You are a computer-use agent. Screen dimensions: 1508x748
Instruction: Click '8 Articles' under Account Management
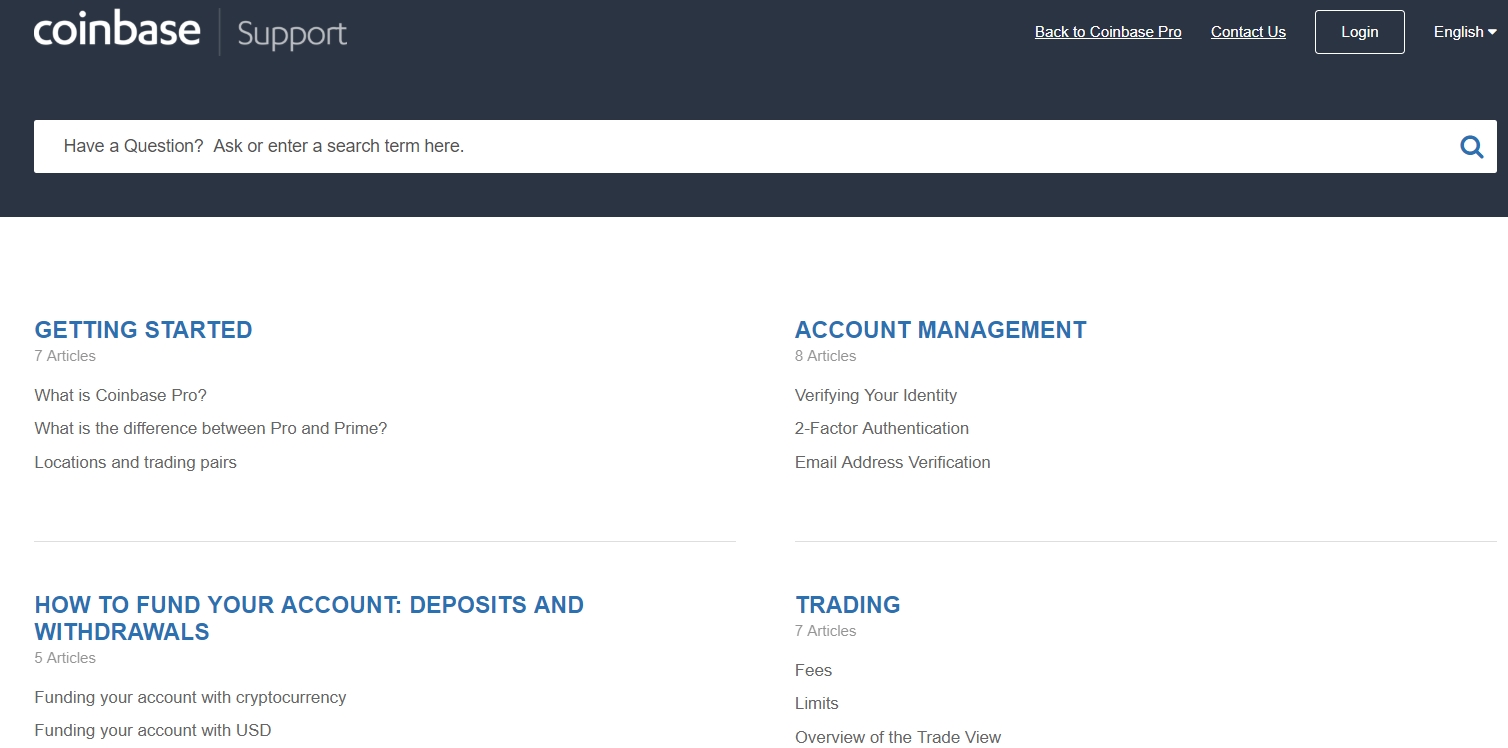(825, 356)
